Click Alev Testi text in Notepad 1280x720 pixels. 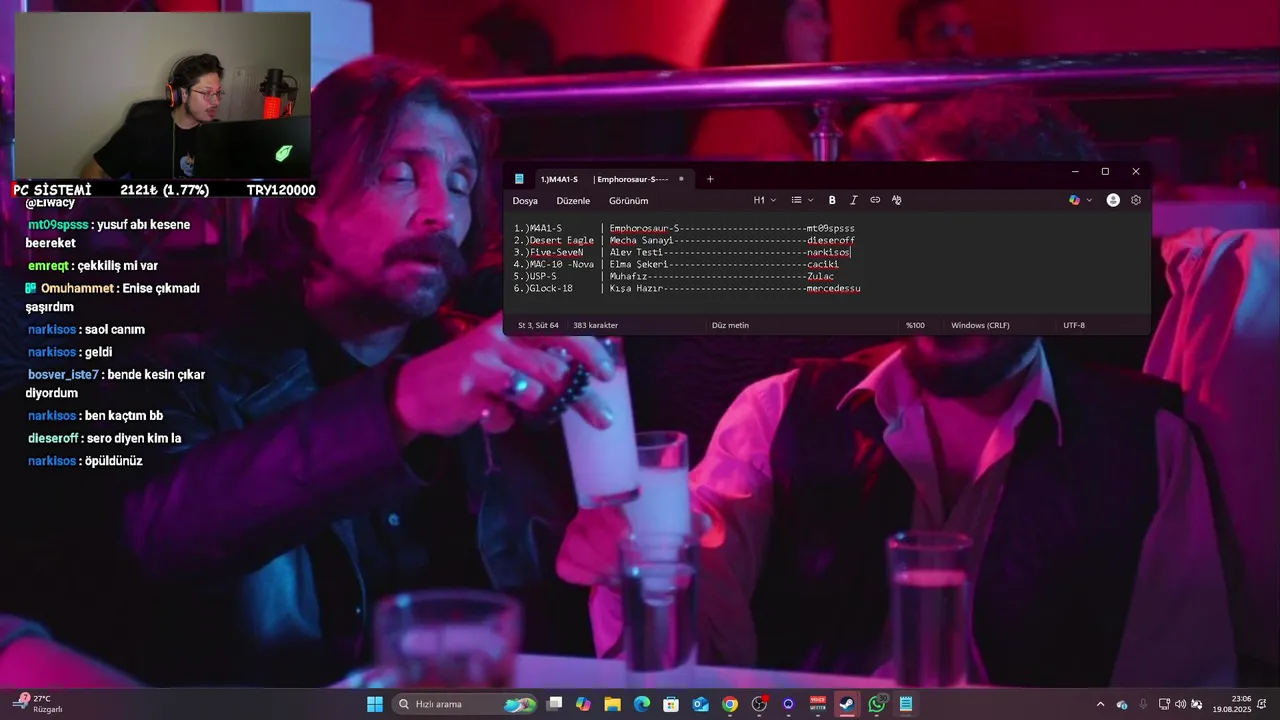(637, 252)
